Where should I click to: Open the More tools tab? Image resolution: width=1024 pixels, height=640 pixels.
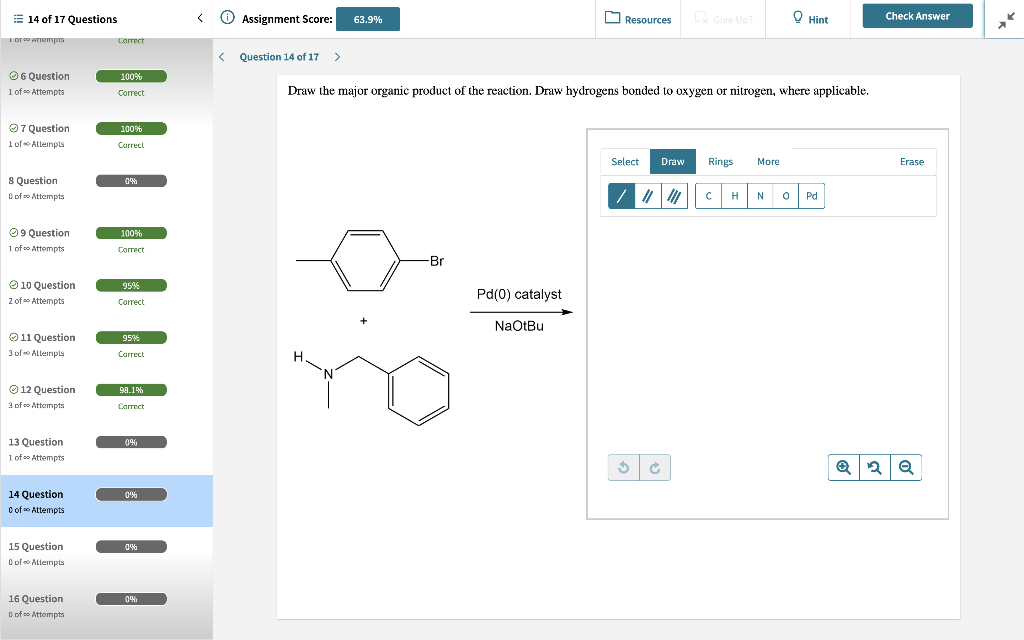point(768,161)
